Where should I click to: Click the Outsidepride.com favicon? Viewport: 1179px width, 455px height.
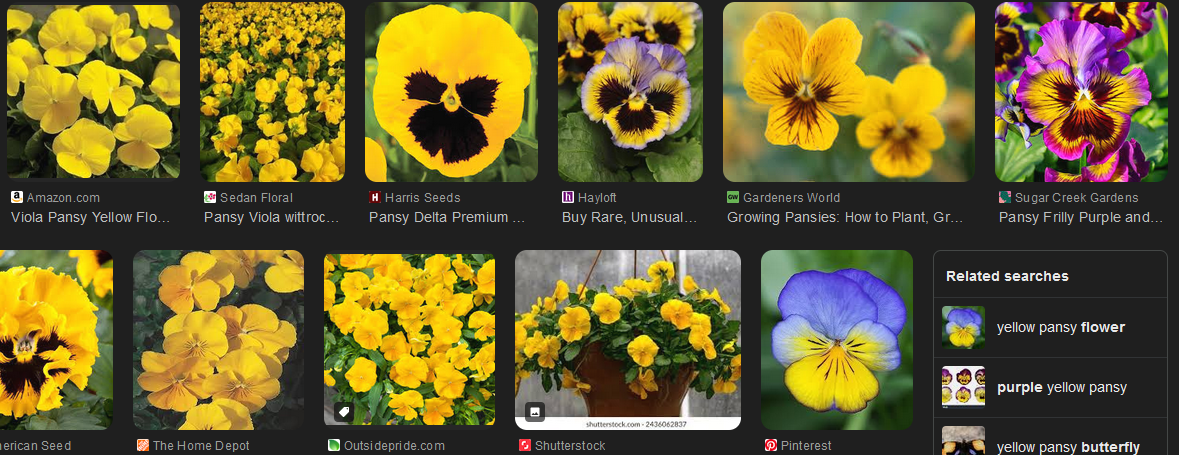pos(334,446)
